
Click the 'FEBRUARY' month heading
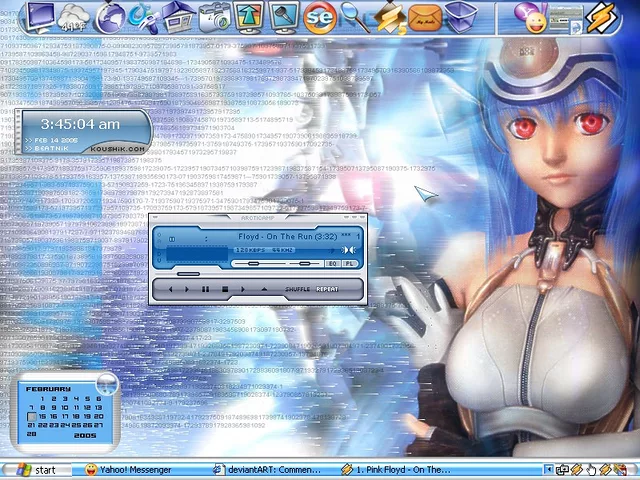click(48, 389)
